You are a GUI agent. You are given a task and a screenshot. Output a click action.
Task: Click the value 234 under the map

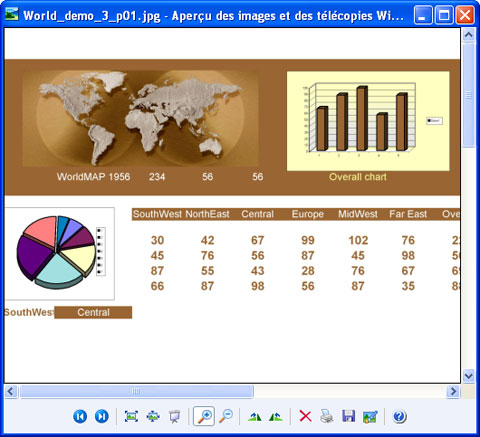pos(157,177)
